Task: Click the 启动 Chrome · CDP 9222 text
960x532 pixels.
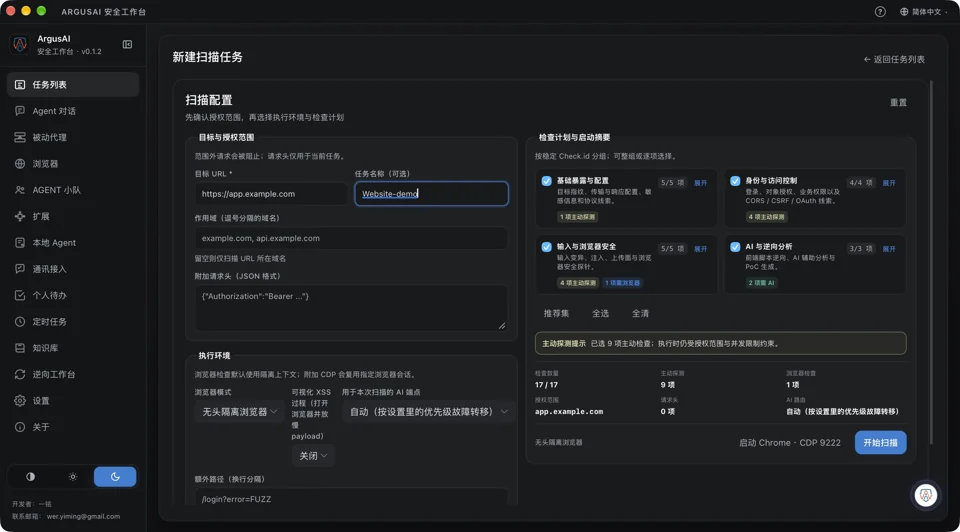Action: click(x=789, y=443)
